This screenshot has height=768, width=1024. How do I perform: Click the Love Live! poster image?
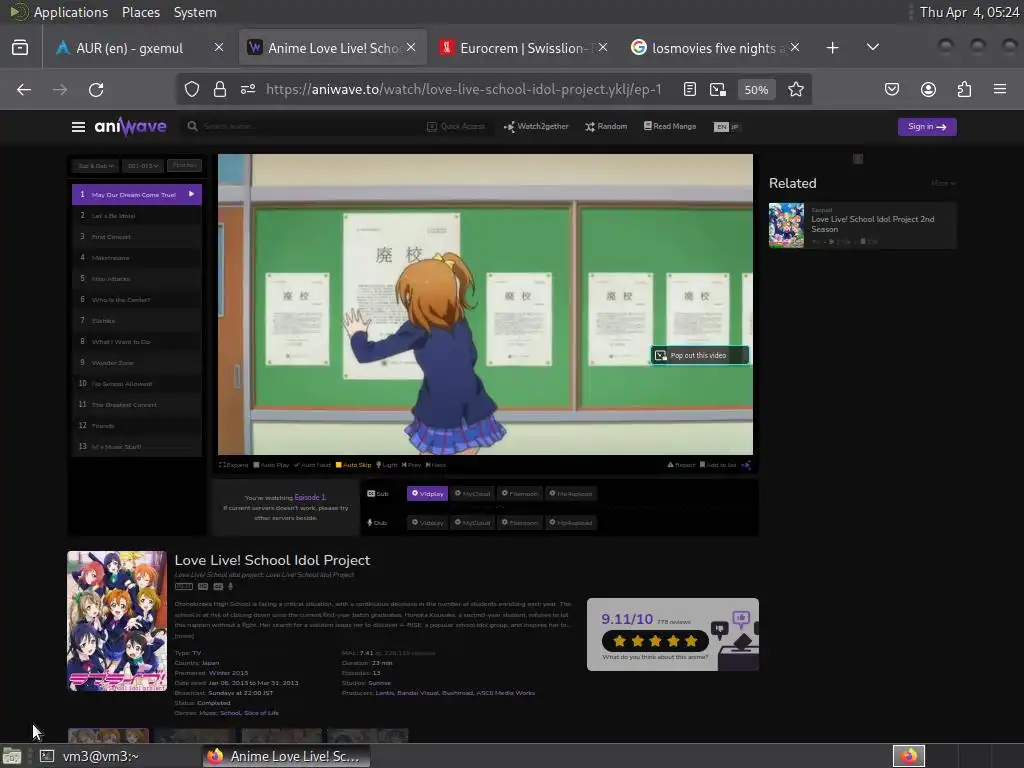(117, 621)
